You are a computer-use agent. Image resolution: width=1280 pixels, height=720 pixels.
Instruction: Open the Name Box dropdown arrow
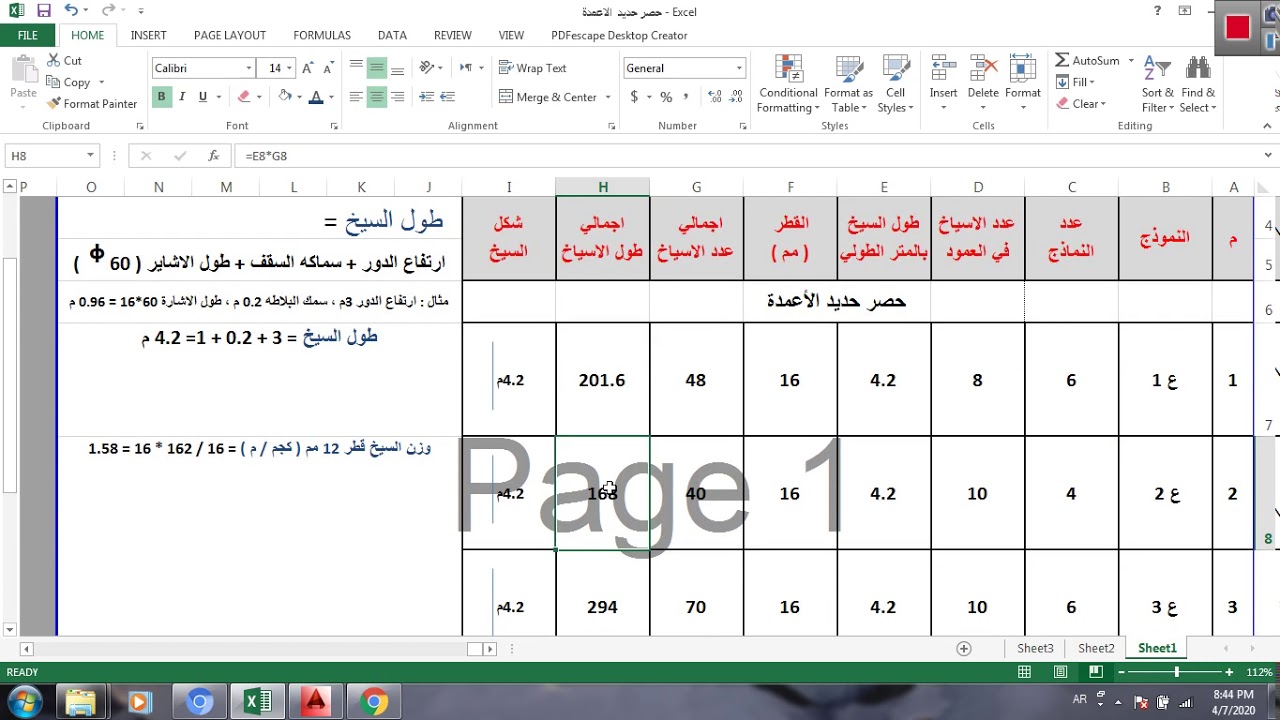[x=90, y=156]
